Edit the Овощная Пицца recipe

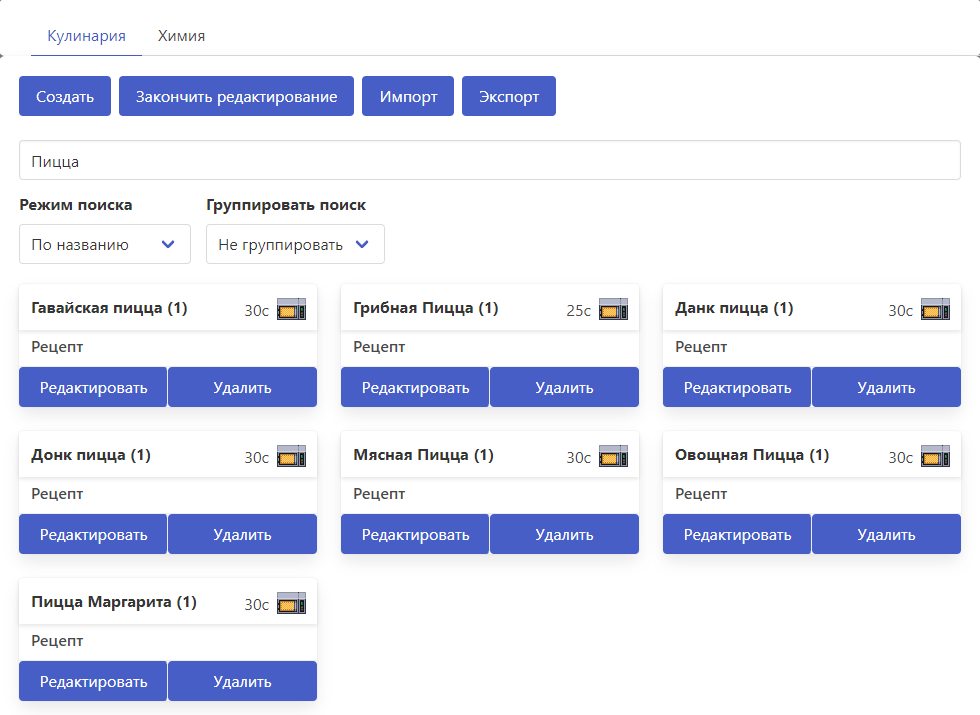coord(737,535)
